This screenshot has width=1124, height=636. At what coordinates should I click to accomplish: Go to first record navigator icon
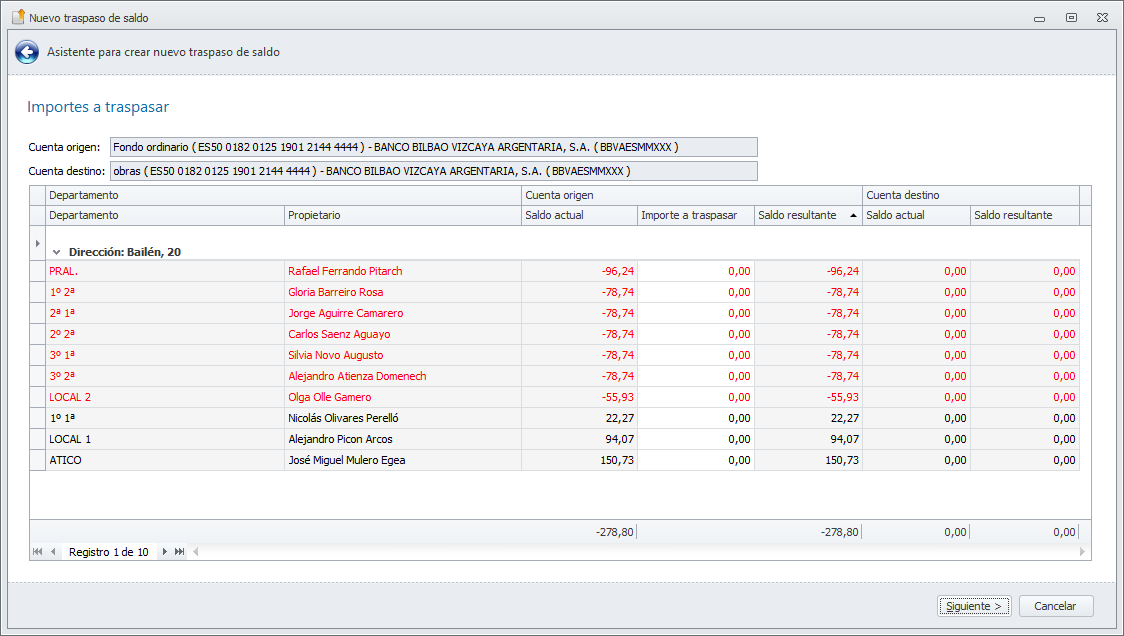[38, 552]
